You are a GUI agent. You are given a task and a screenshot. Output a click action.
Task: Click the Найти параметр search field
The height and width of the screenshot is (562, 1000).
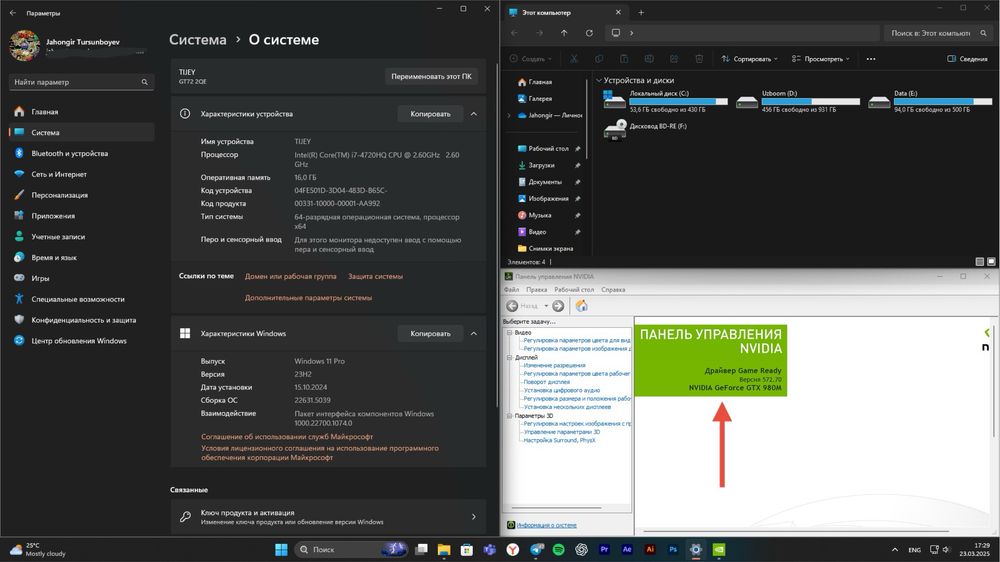pyautogui.click(x=82, y=82)
